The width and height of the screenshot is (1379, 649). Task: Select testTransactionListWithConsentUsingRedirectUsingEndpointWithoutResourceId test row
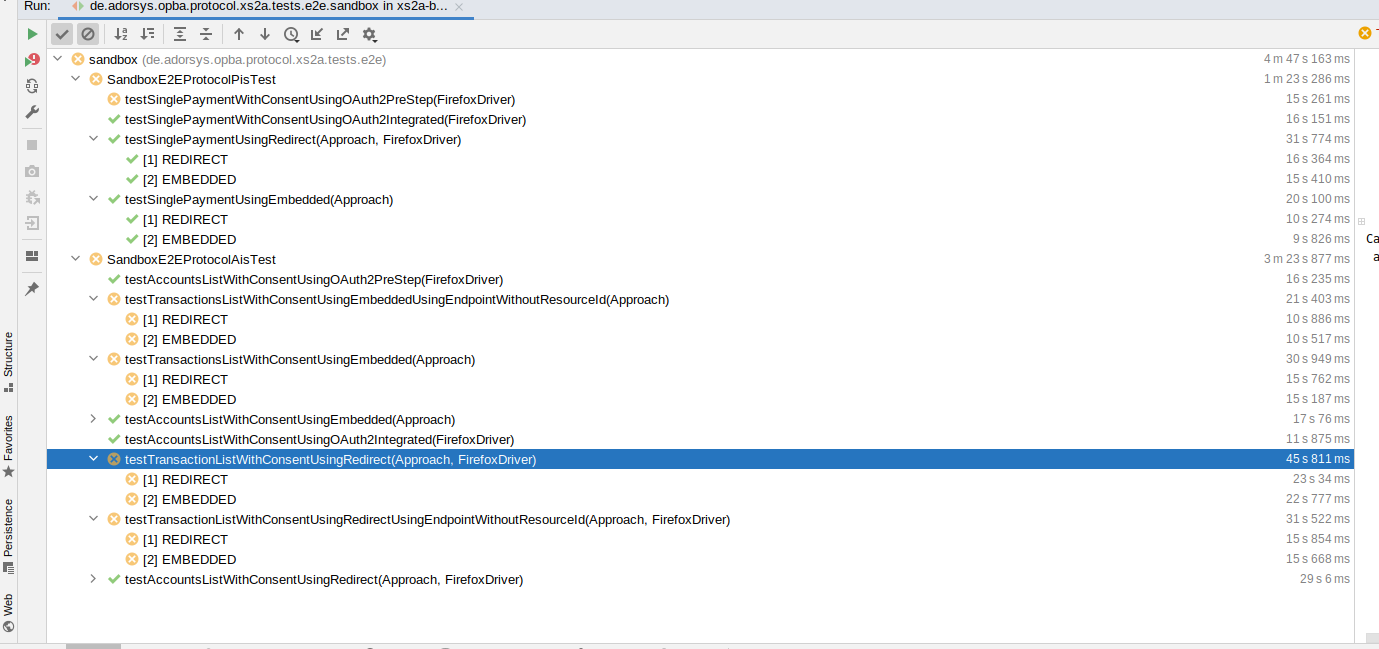pyautogui.click(x=699, y=520)
